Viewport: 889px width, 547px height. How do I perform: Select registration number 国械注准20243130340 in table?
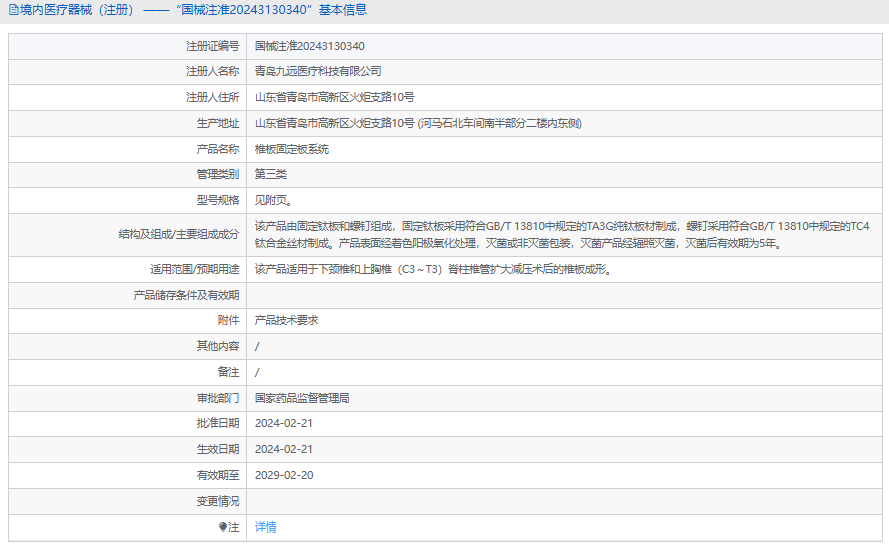tap(309, 46)
